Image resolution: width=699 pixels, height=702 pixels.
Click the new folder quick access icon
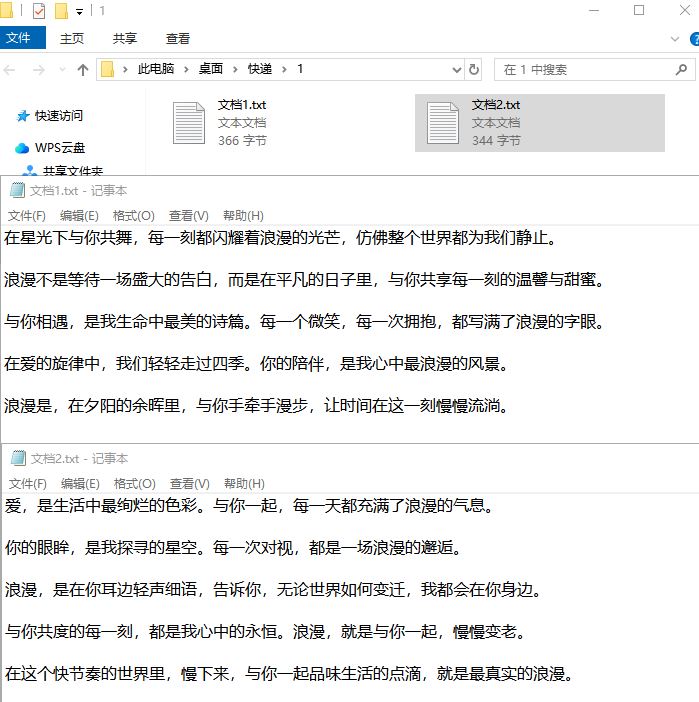[61, 11]
